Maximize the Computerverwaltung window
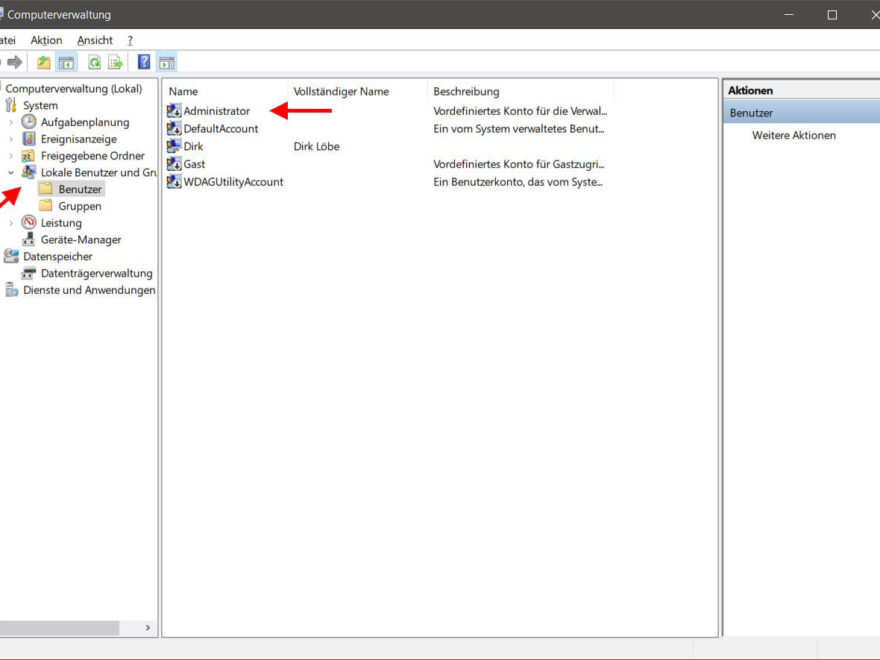The width and height of the screenshot is (880, 660). pyautogui.click(x=832, y=15)
